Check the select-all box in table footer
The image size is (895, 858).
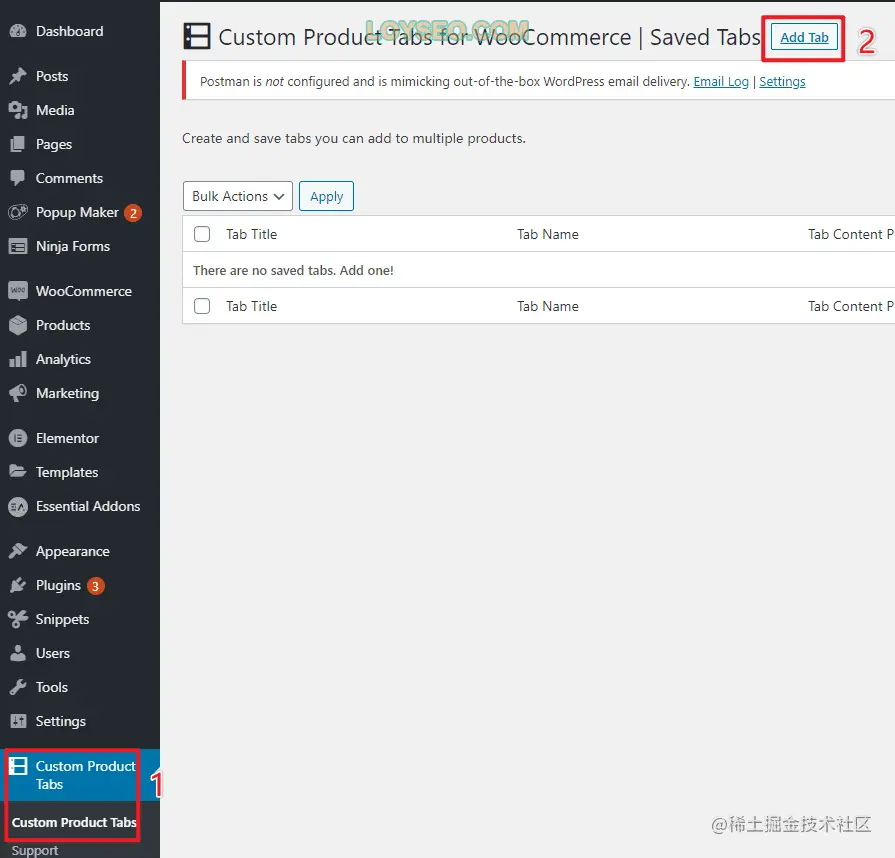(x=202, y=306)
